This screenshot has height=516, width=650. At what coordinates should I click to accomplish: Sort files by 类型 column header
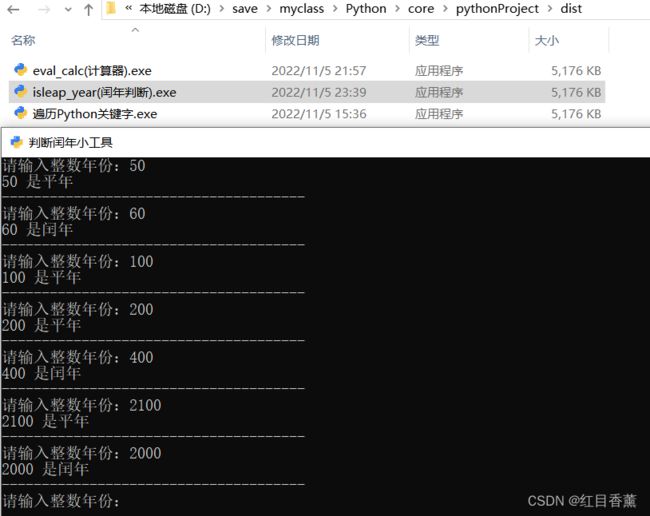427,41
